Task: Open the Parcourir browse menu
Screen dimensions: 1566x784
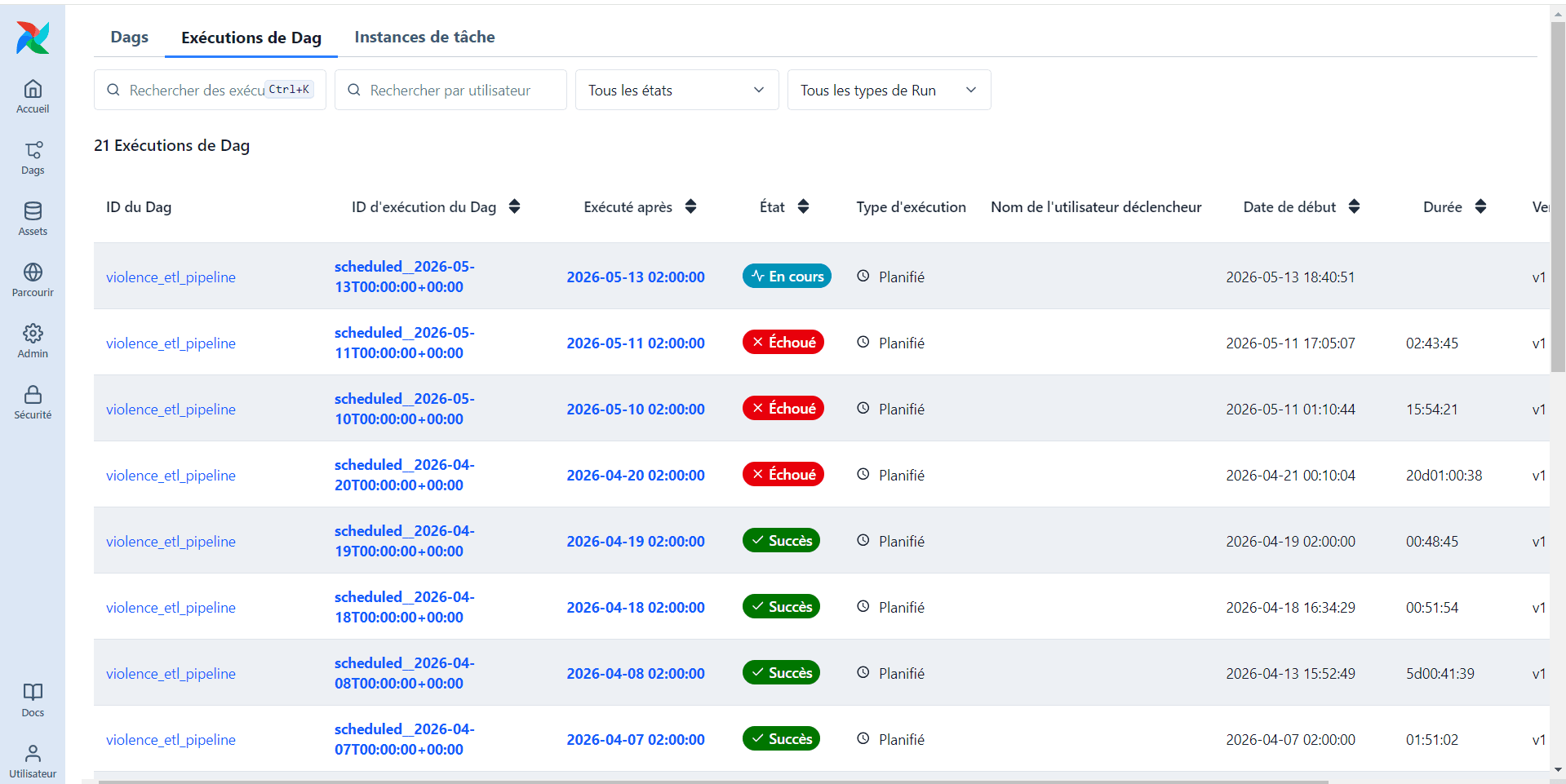Action: (33, 280)
